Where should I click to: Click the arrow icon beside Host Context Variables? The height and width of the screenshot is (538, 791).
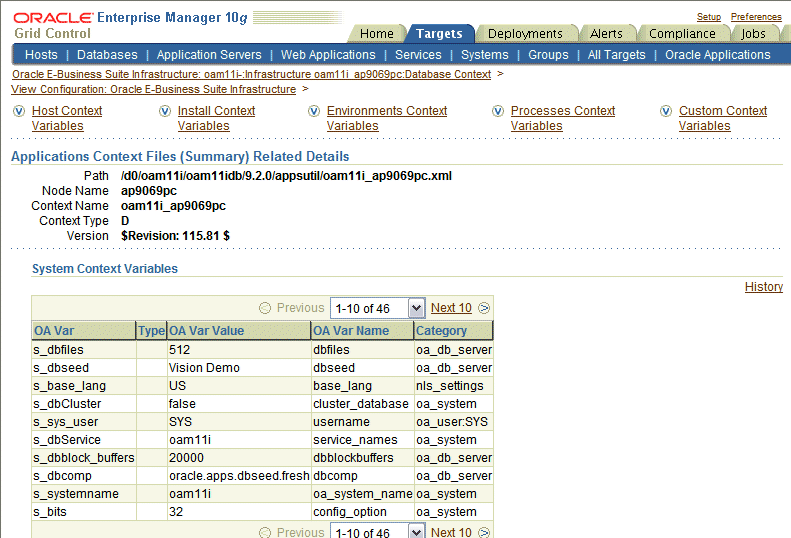[19, 111]
